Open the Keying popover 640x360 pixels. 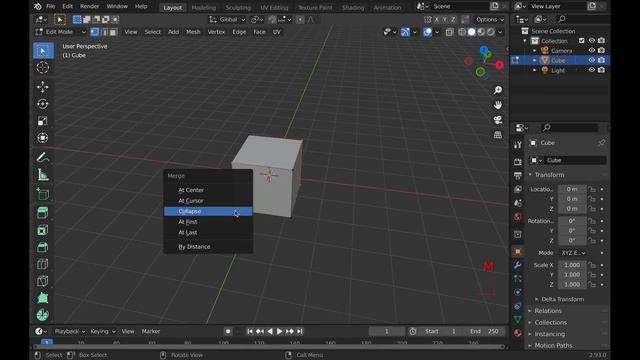(103, 331)
